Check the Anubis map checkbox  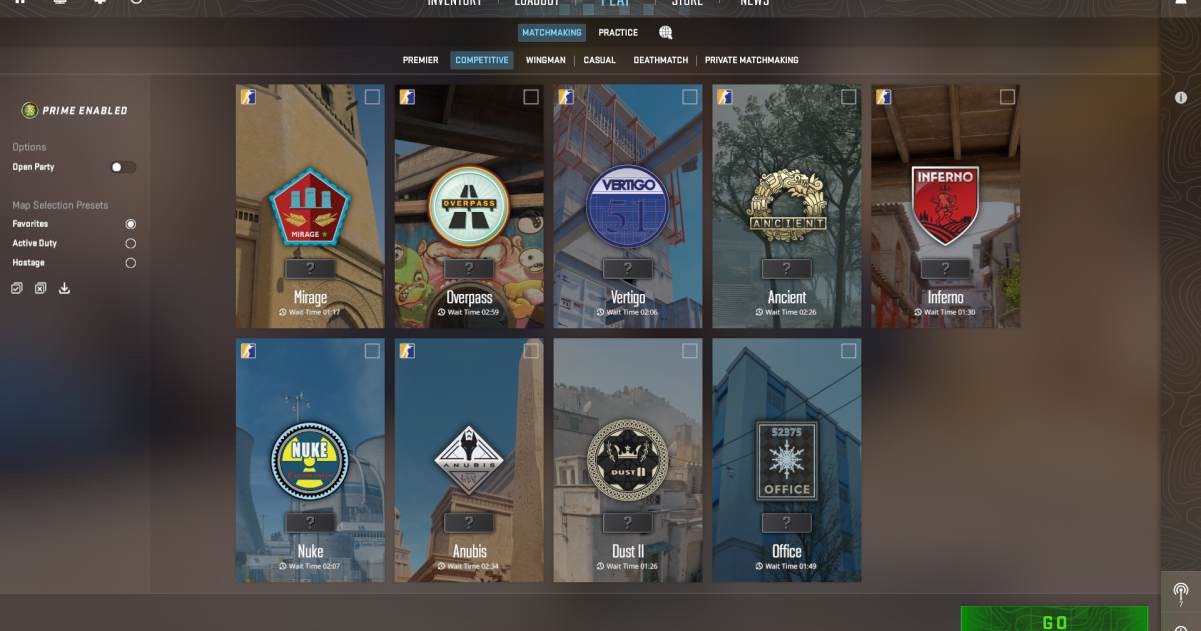[x=531, y=351]
